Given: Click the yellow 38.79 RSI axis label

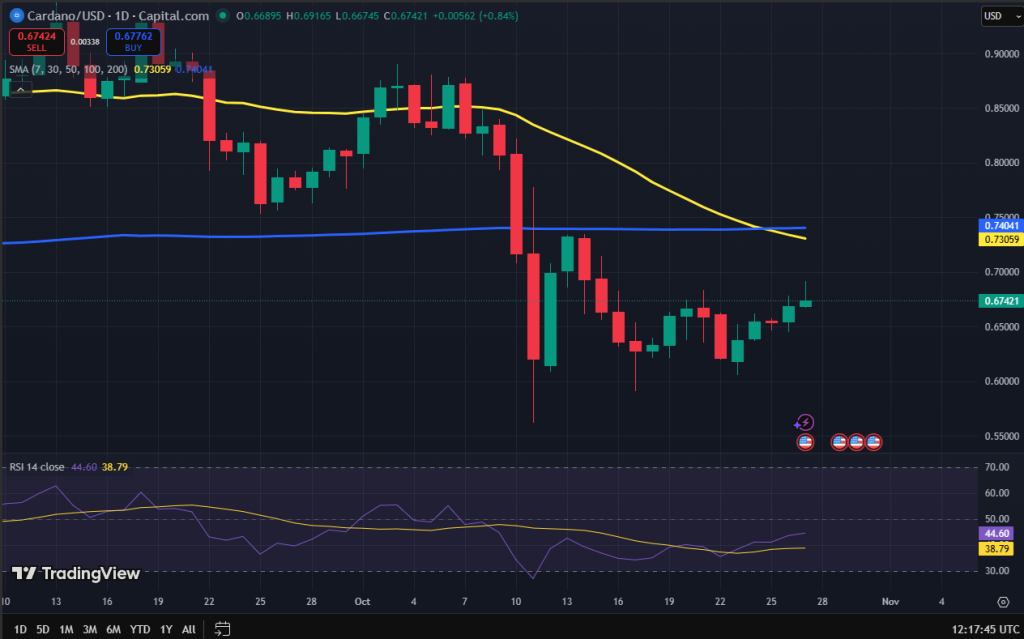Looking at the screenshot, I should click(997, 549).
